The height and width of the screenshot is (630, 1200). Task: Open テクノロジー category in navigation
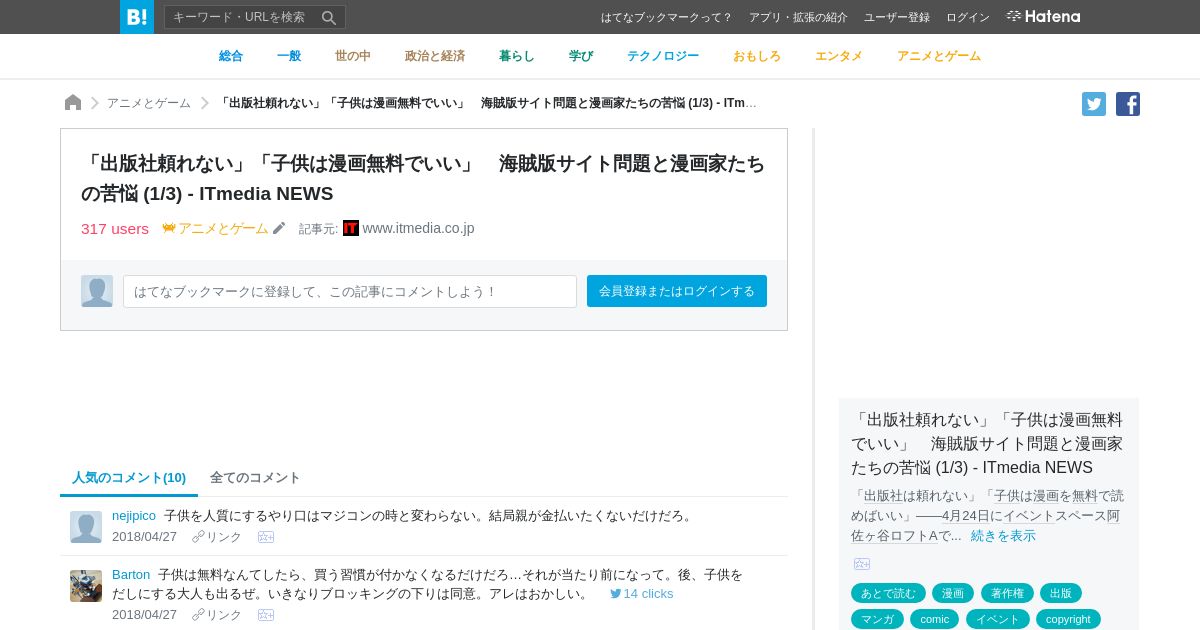point(663,56)
